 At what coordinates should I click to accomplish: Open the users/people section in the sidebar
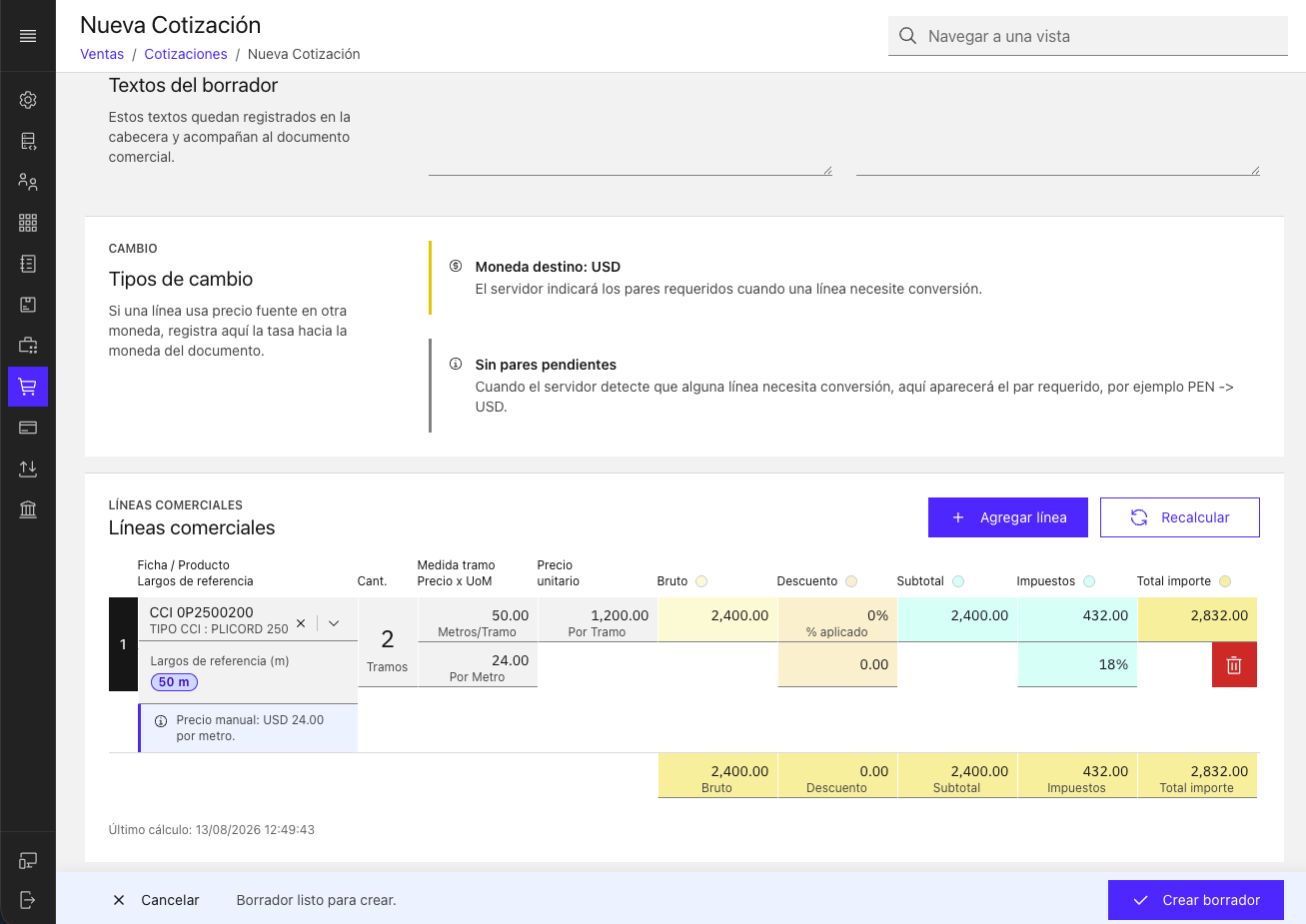28,182
